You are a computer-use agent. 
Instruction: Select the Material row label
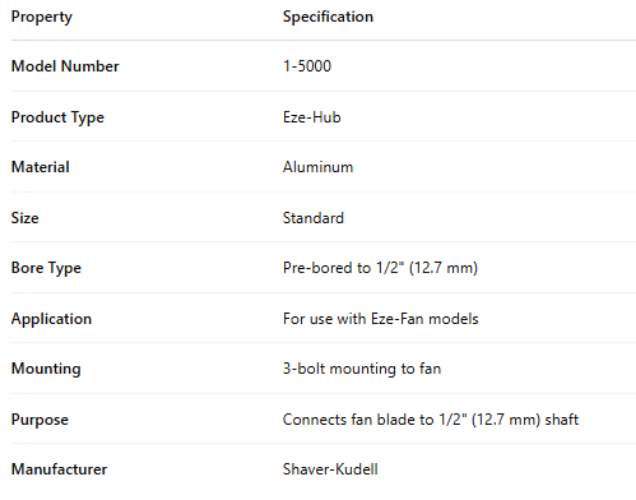(x=40, y=167)
